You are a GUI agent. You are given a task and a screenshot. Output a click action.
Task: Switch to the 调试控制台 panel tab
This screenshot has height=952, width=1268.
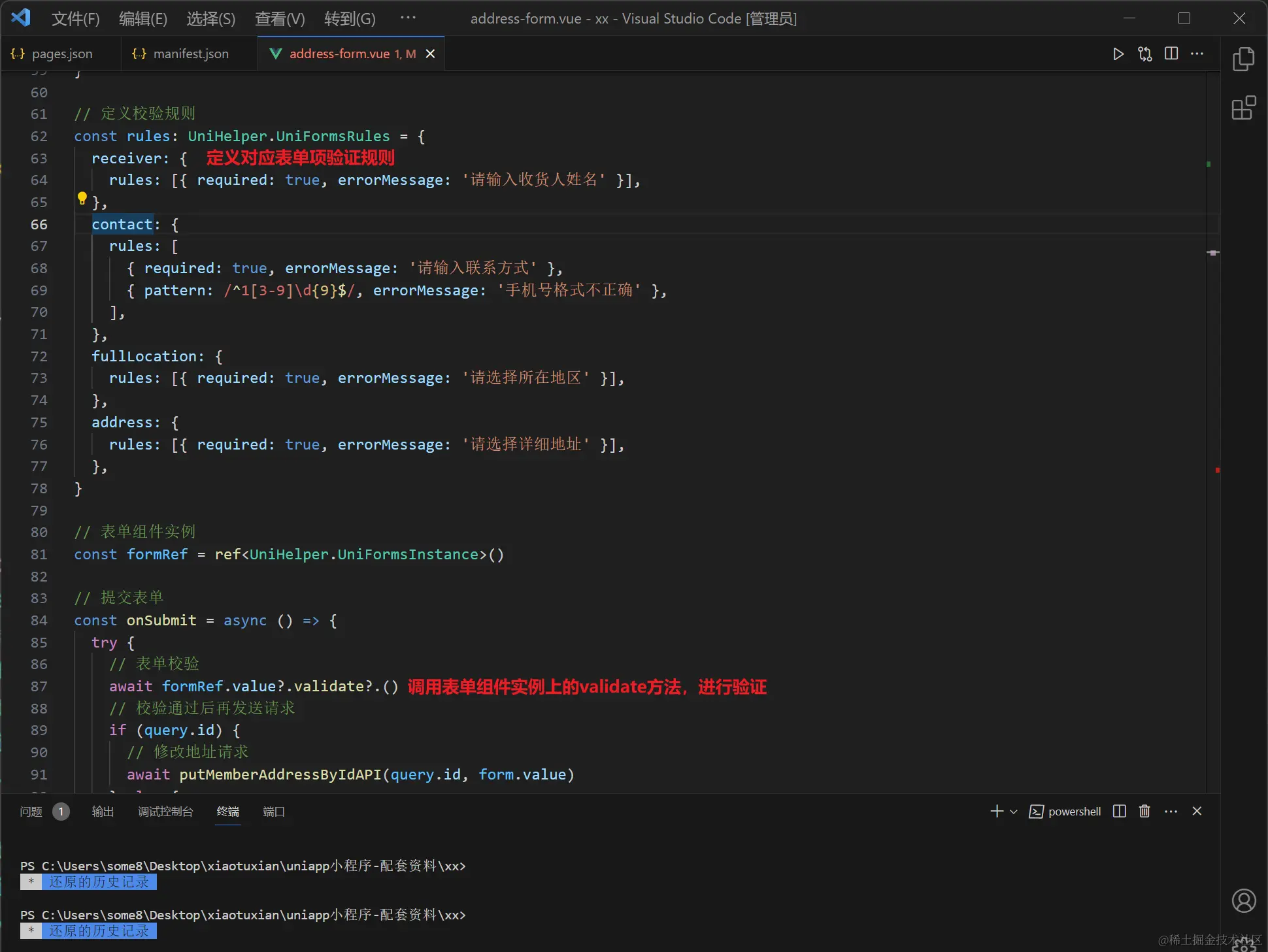(165, 812)
